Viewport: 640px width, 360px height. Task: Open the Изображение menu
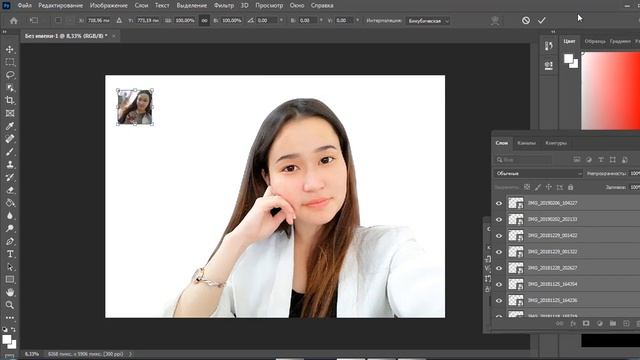(x=109, y=5)
